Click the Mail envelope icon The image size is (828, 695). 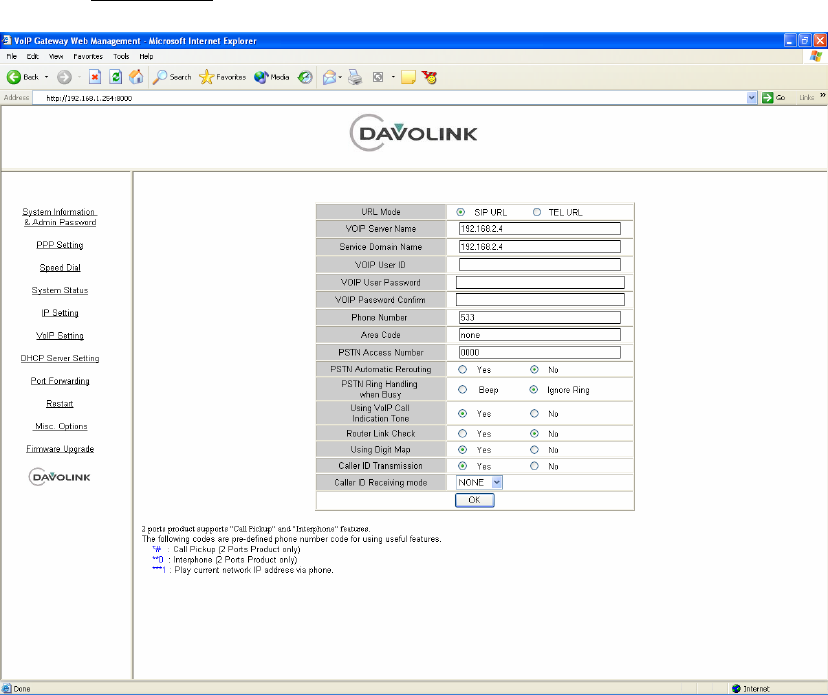[x=330, y=77]
